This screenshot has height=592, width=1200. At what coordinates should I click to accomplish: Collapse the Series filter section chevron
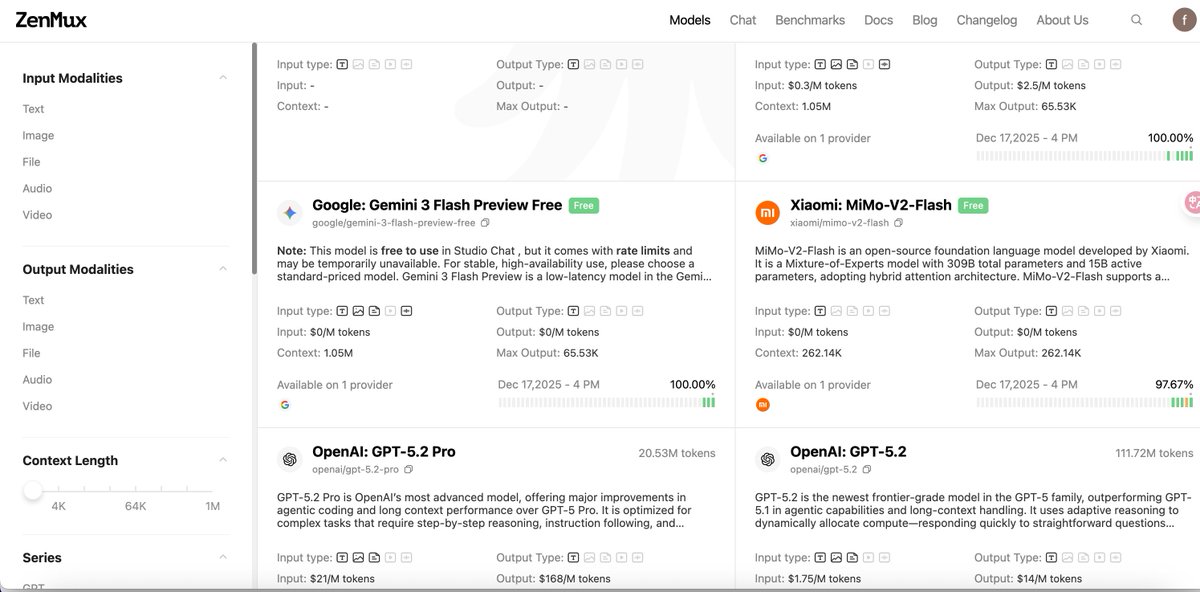pyautogui.click(x=223, y=557)
